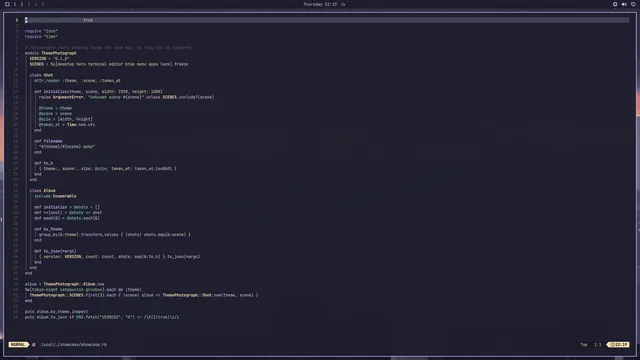This screenshot has width=640, height=360.
Task: Switch to workspace 3 in top bar
Action: [29, 4]
